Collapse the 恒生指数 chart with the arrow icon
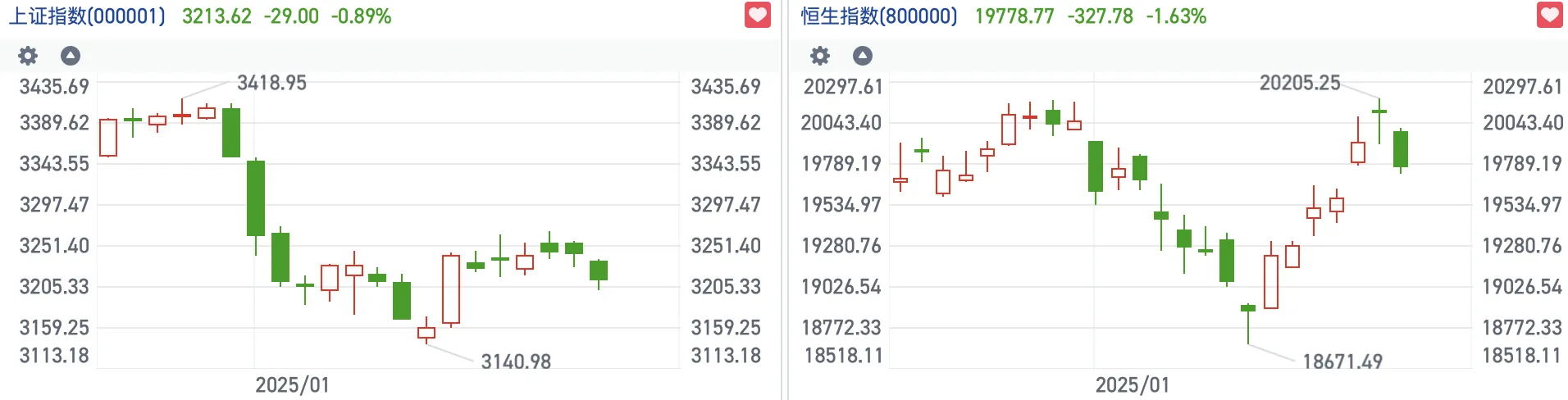 [x=863, y=56]
